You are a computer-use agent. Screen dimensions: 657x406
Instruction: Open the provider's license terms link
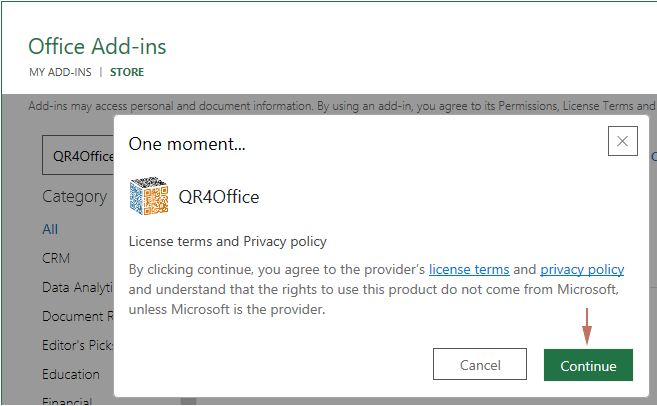point(469,270)
